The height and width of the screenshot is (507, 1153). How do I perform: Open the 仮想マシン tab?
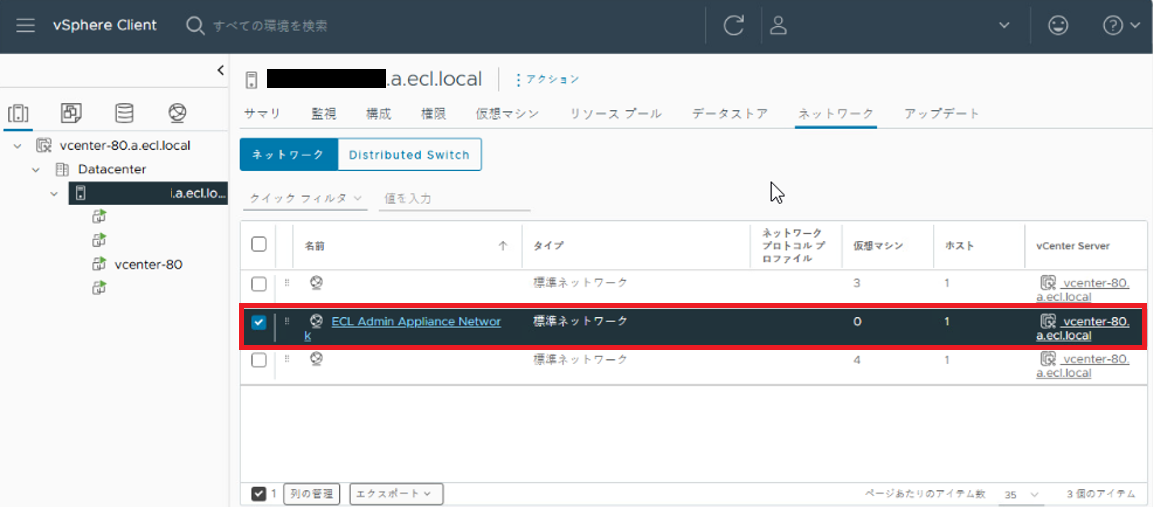coord(507,114)
